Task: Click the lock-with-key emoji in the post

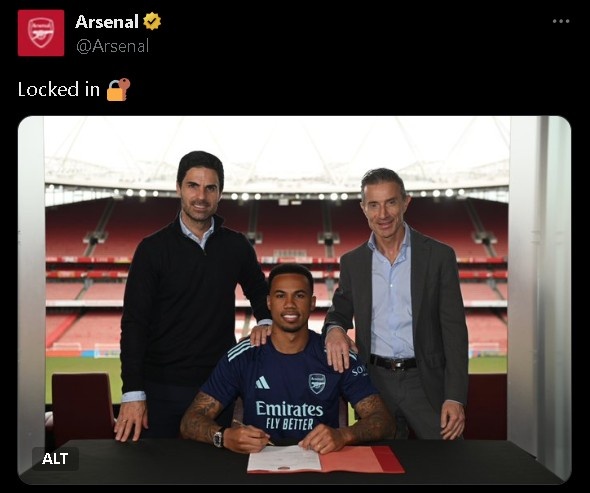Action: coord(119,90)
